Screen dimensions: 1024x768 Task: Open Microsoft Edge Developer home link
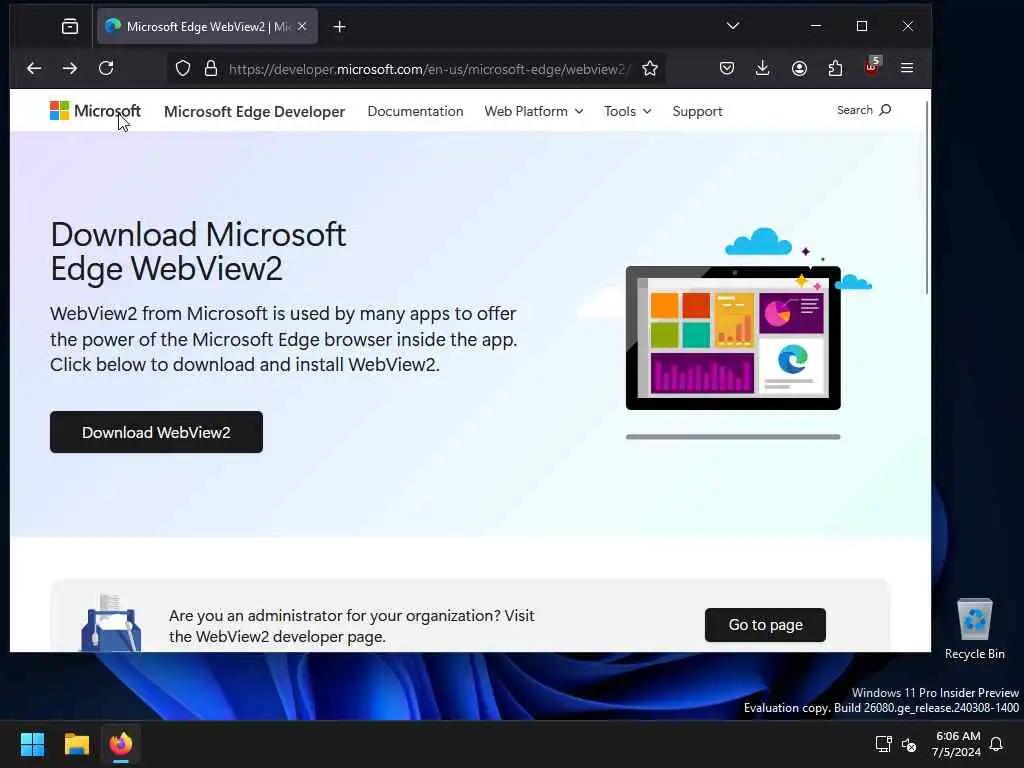254,112
